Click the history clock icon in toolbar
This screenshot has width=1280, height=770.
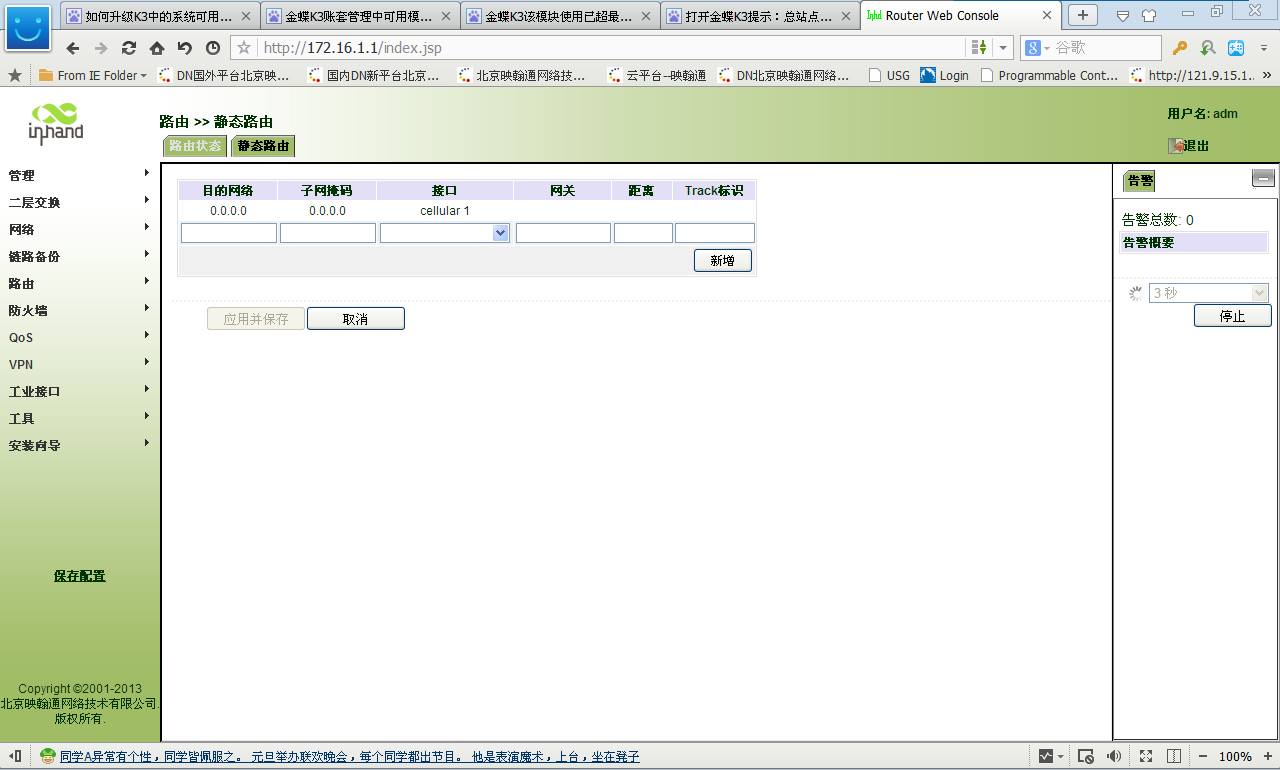213,48
